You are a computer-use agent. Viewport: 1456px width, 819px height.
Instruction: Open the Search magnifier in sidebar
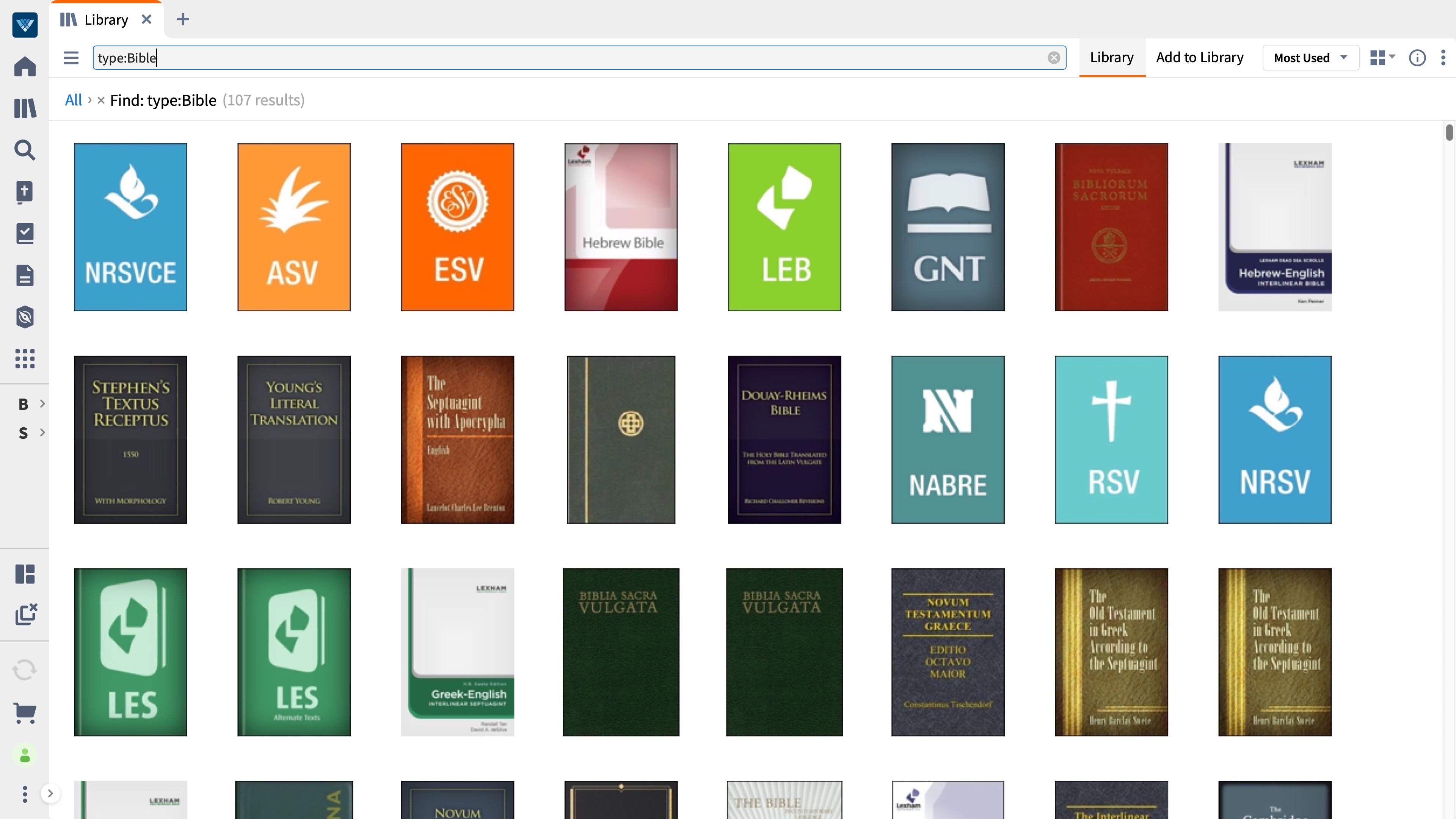tap(25, 150)
